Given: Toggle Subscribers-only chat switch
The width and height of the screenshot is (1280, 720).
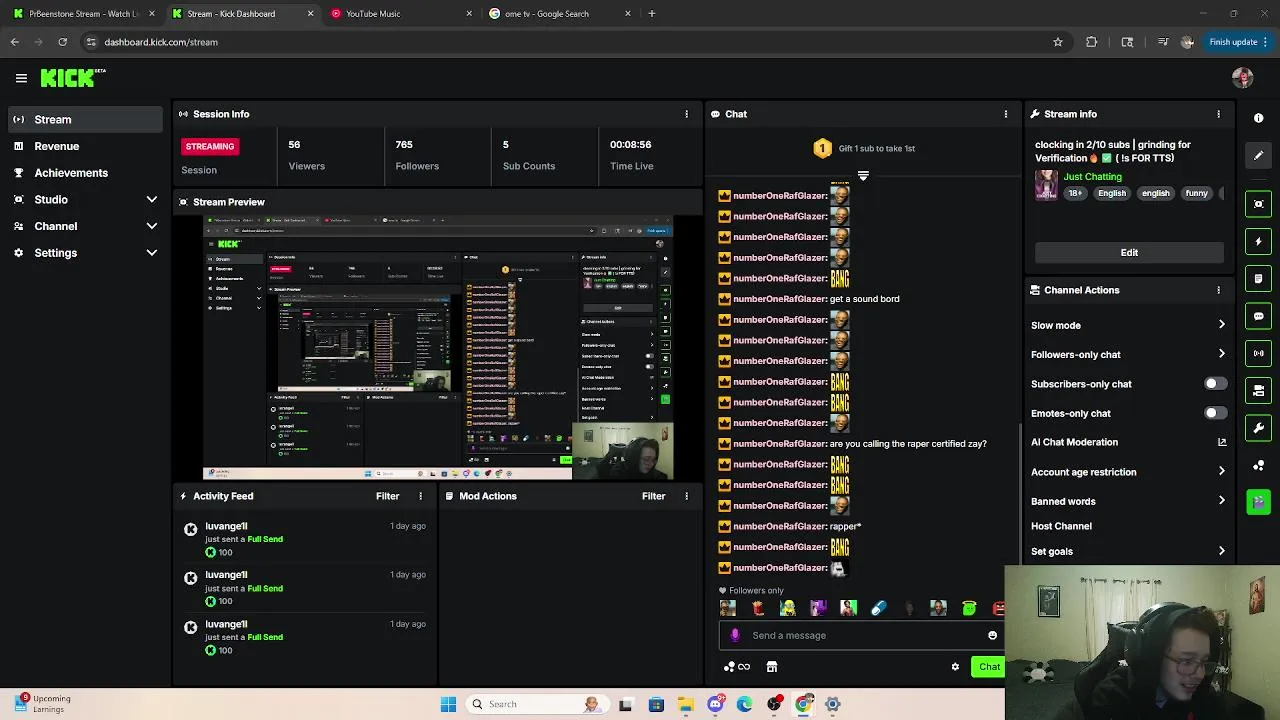Looking at the screenshot, I should coord(1215,384).
